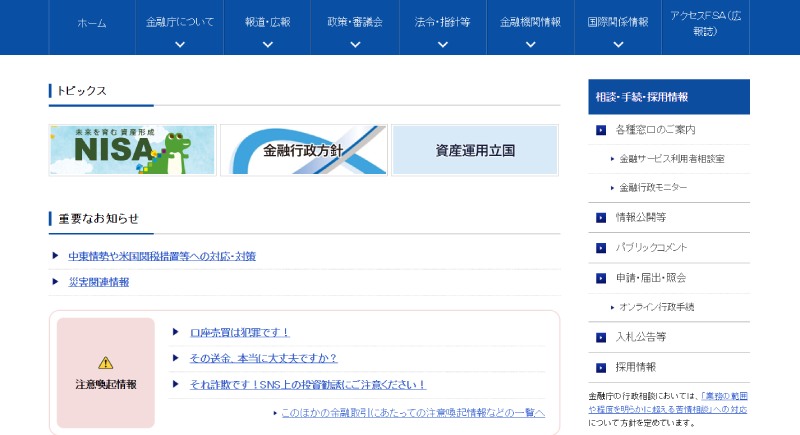Open the 法令・指針等 menu
Screen dimensions: 800x435
(x=442, y=22)
